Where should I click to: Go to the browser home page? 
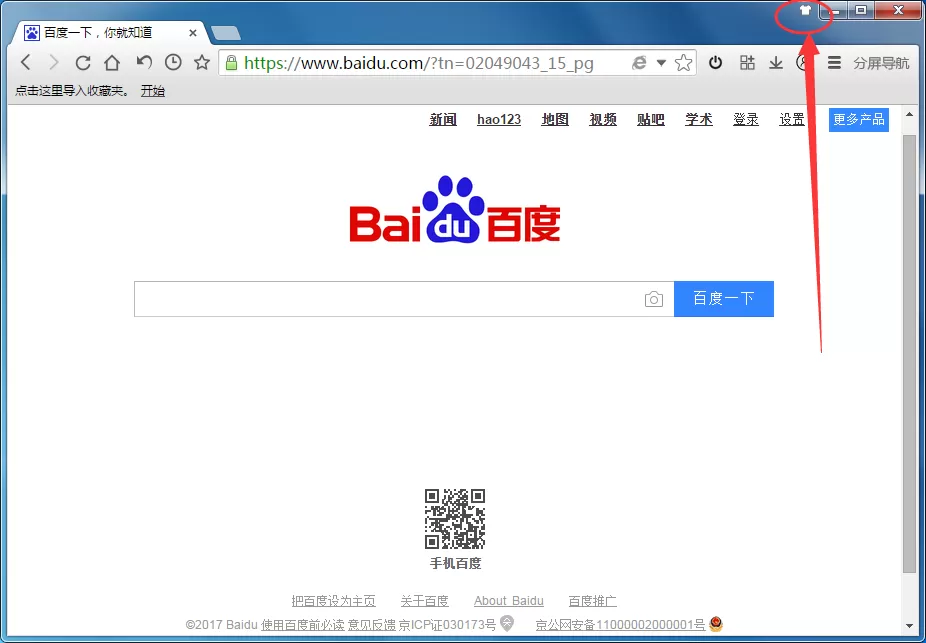tap(112, 62)
